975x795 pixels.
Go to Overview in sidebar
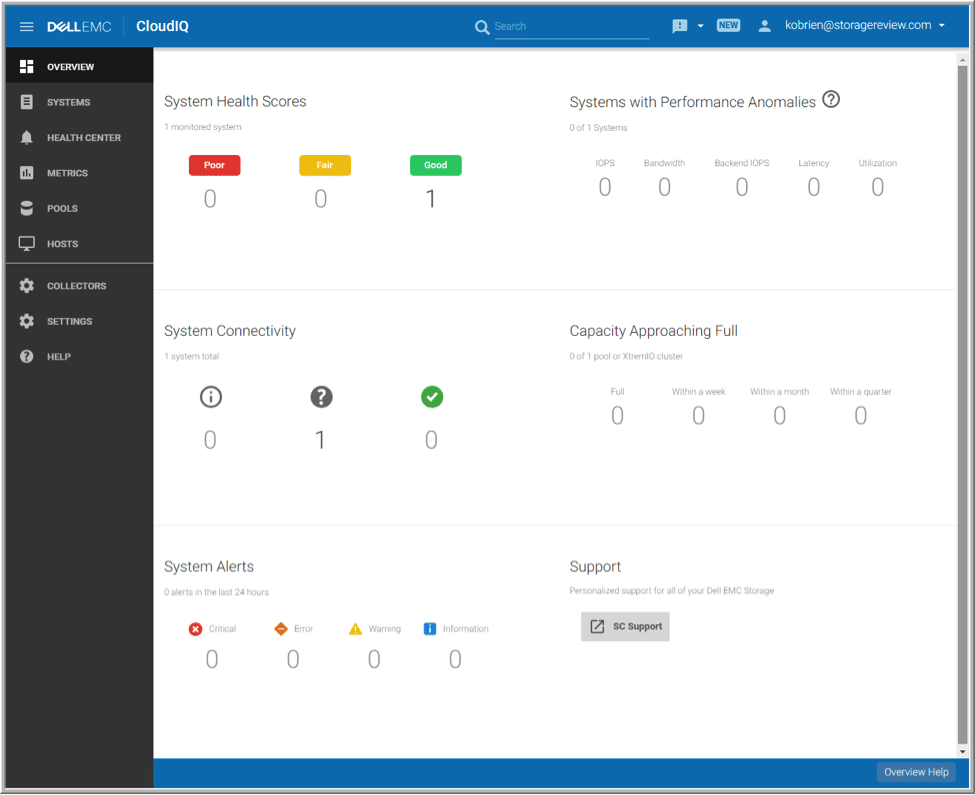click(x=80, y=67)
